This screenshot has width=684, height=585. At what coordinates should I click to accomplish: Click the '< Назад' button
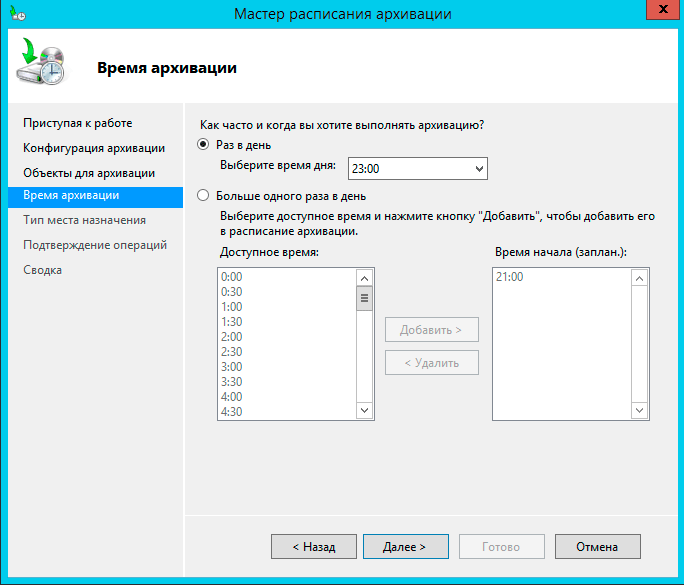pos(313,547)
